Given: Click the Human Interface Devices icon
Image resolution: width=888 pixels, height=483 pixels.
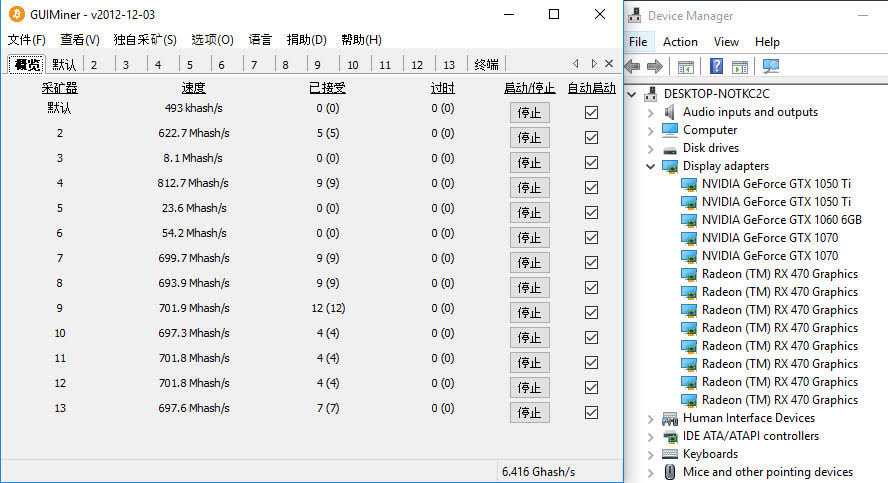Looking at the screenshot, I should coord(670,418).
